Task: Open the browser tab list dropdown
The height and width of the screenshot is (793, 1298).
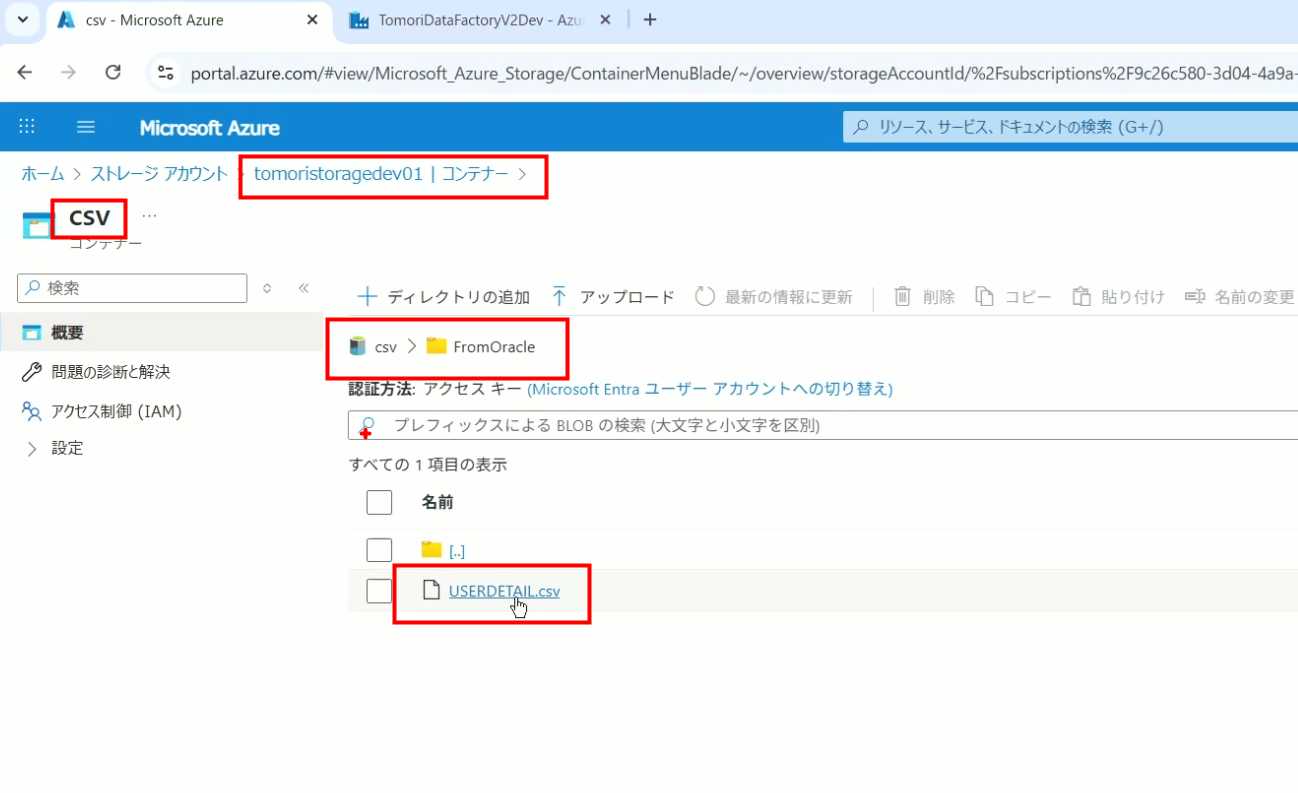Action: 22,19
